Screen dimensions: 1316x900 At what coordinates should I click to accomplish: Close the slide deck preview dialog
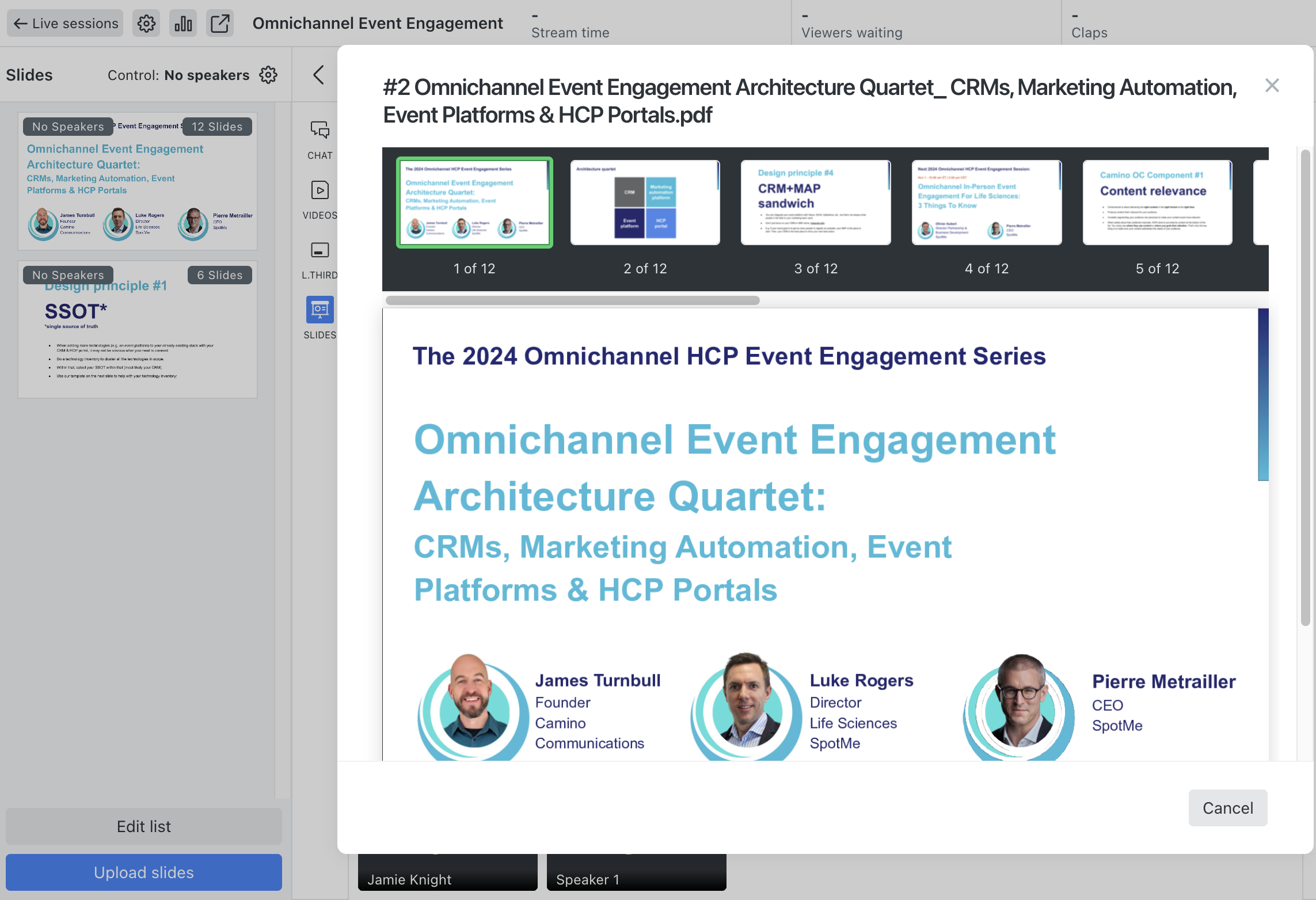[1272, 86]
